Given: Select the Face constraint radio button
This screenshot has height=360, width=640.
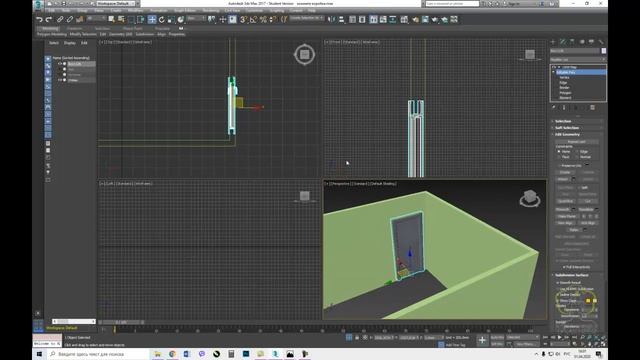Looking at the screenshot, I should click(559, 157).
